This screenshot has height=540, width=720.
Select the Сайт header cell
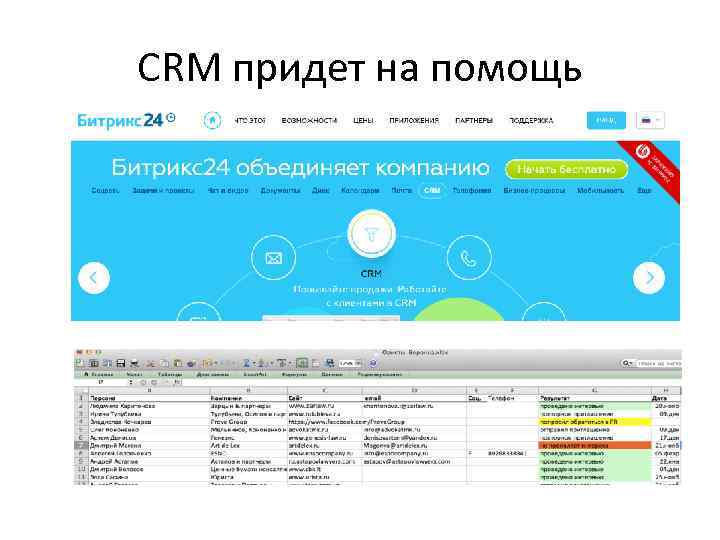325,398
